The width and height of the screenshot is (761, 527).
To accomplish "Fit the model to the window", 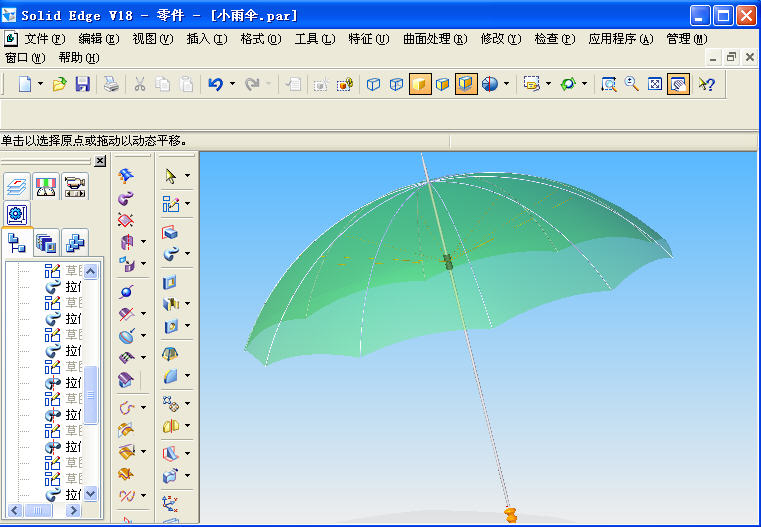I will (655, 84).
